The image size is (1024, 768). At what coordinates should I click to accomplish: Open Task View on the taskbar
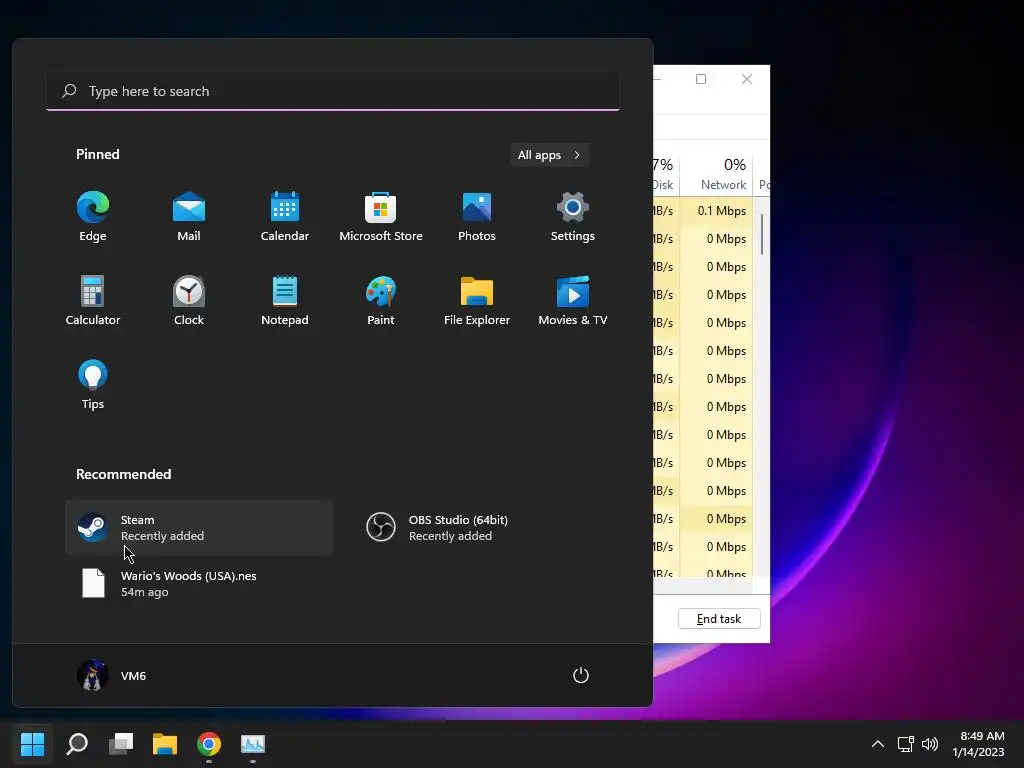coord(121,744)
